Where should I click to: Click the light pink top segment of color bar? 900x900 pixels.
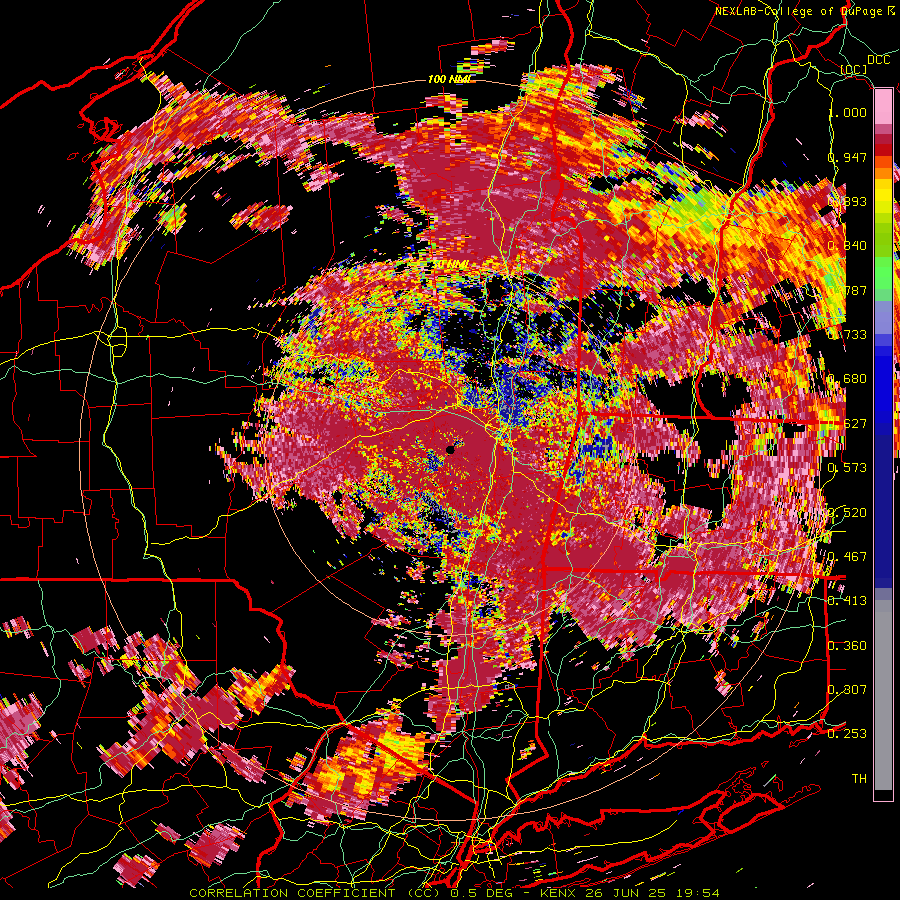[x=883, y=106]
